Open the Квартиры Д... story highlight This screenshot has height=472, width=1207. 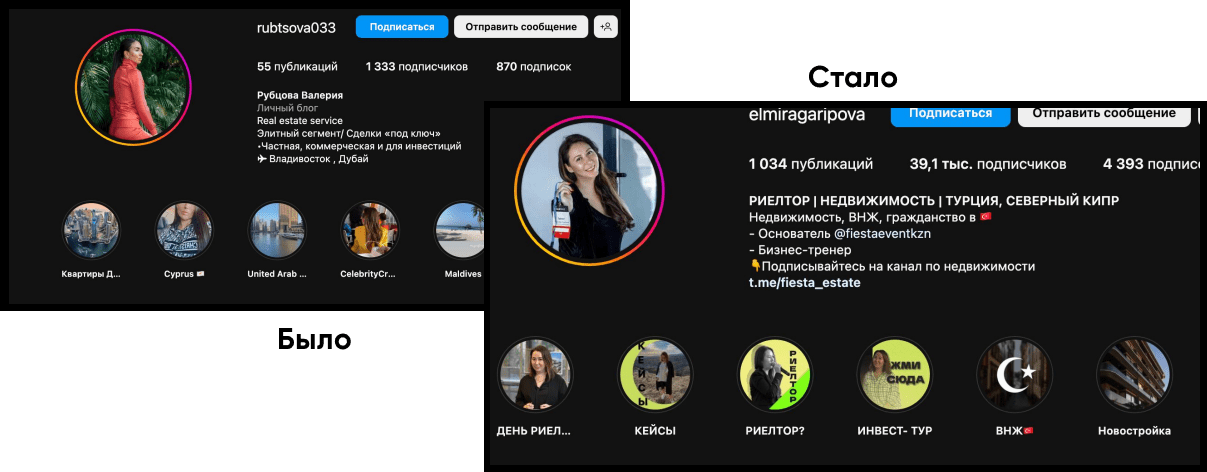92,231
